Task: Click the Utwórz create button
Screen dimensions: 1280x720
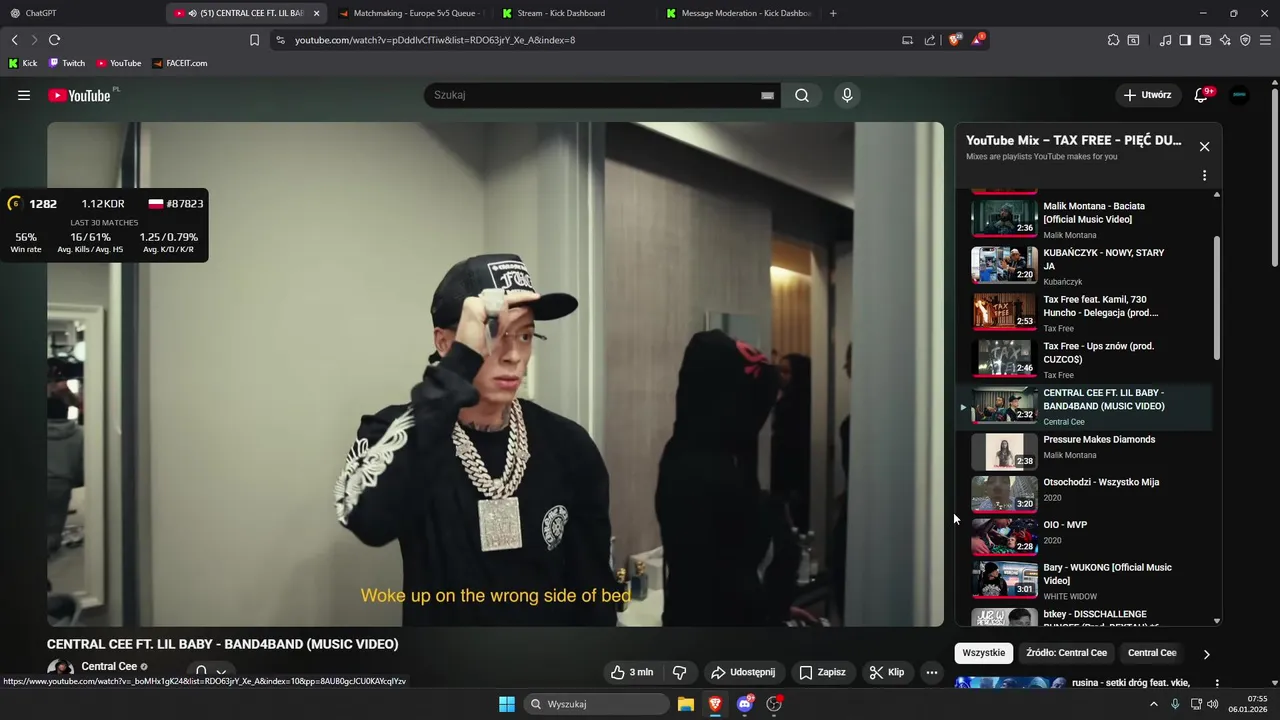Action: [x=1147, y=95]
